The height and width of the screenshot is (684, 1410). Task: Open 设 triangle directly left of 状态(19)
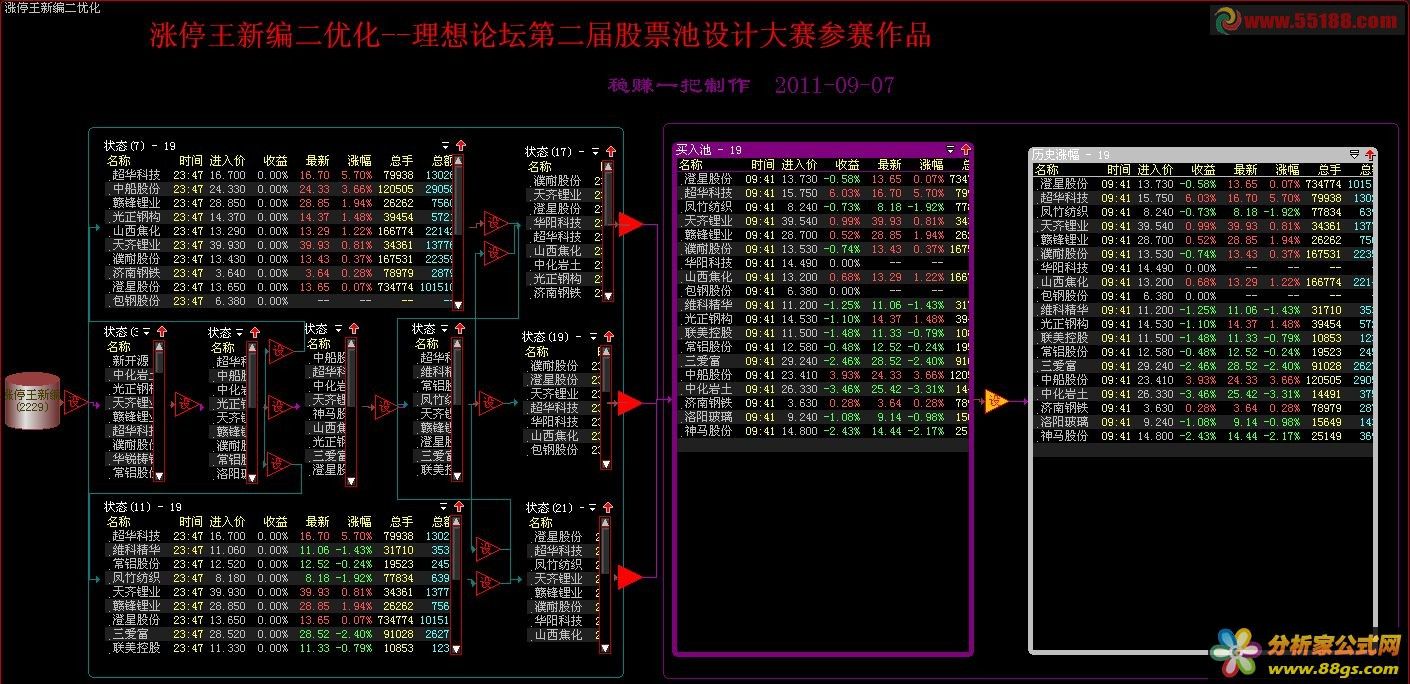point(490,403)
